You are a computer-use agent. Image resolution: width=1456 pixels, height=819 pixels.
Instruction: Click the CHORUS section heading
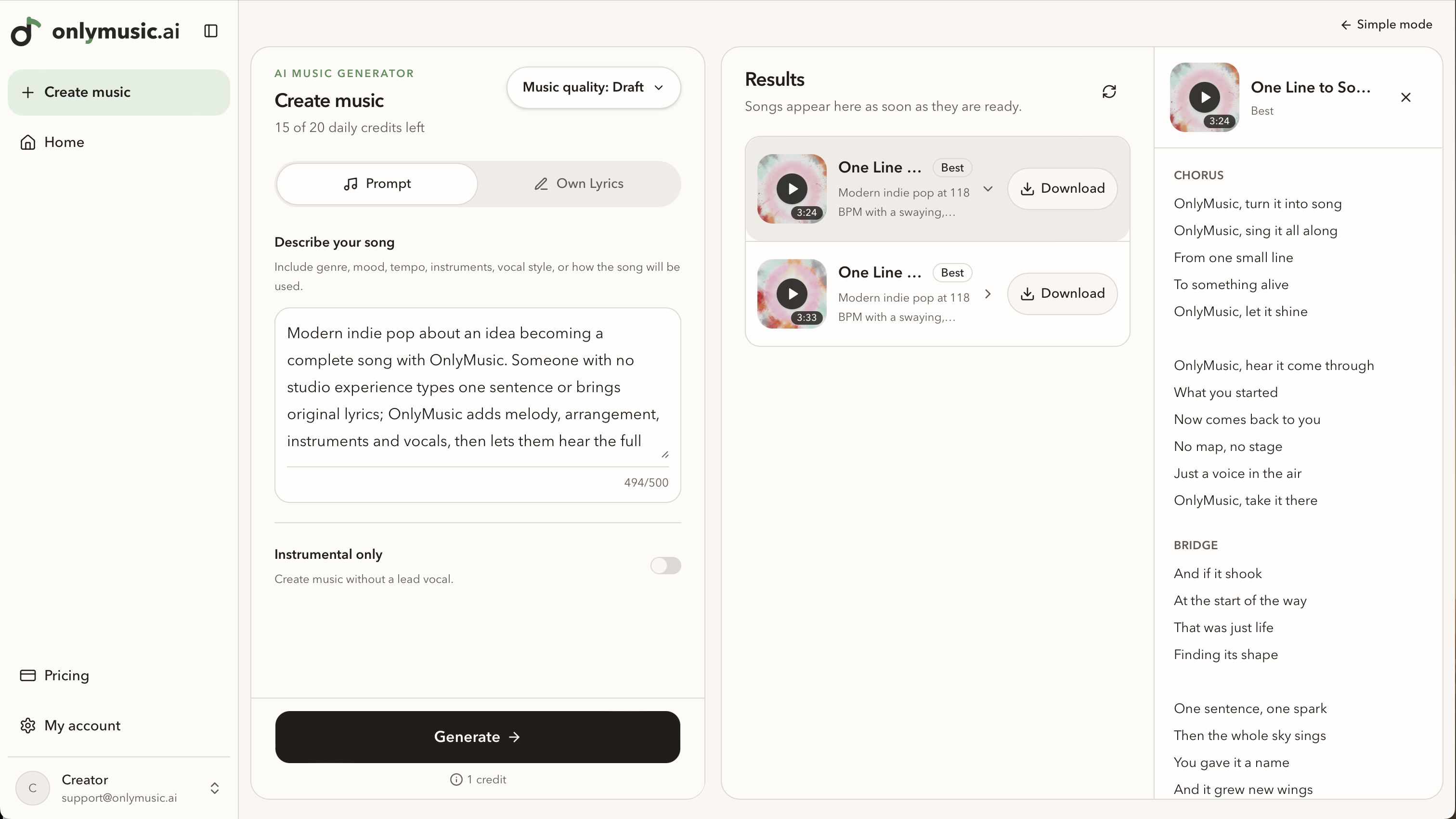click(x=1198, y=175)
